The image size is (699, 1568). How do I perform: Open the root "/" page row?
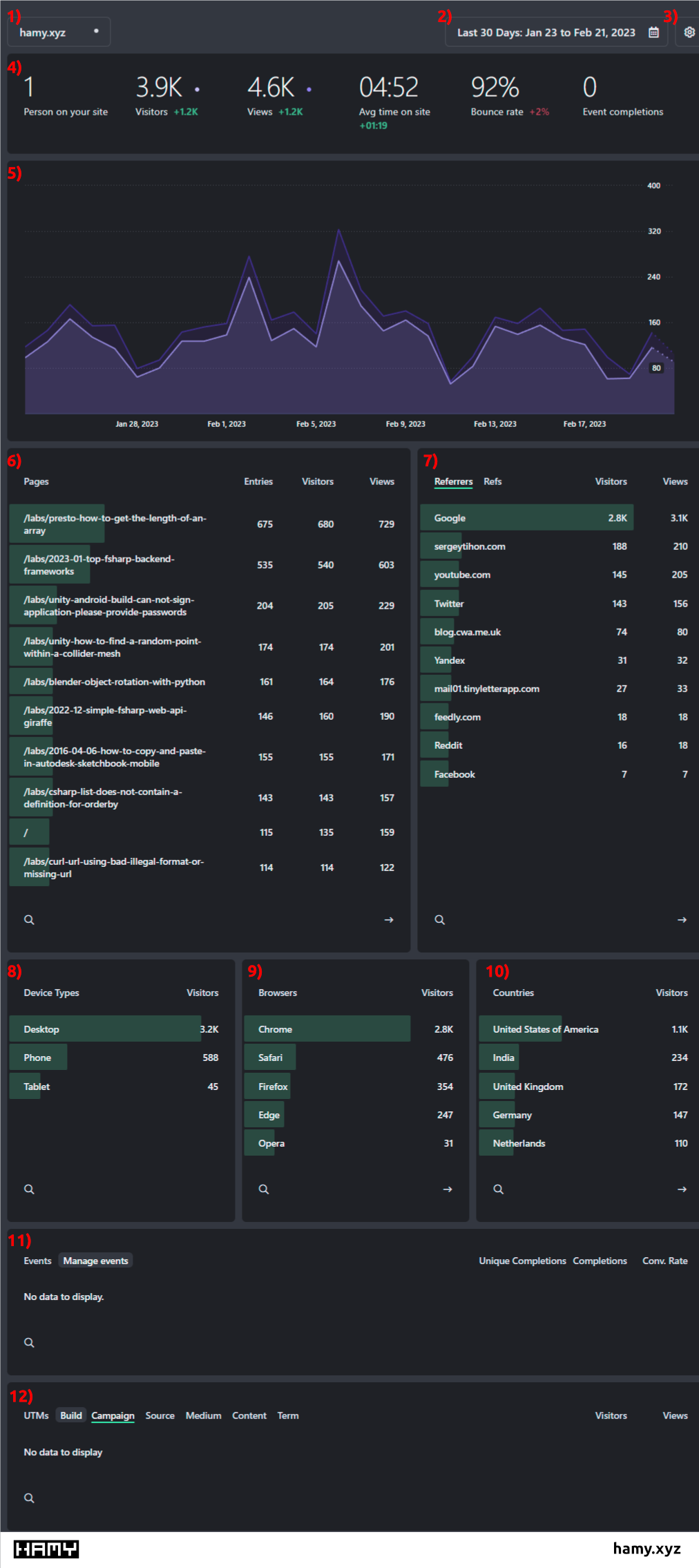click(209, 832)
